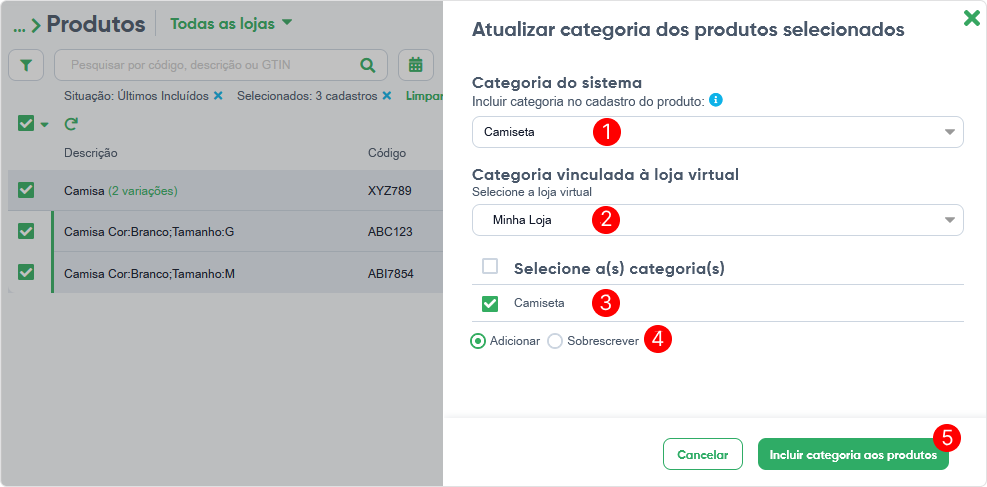This screenshot has width=987, height=487.
Task: Open the Categoria do sistema dropdown
Action: (x=717, y=132)
